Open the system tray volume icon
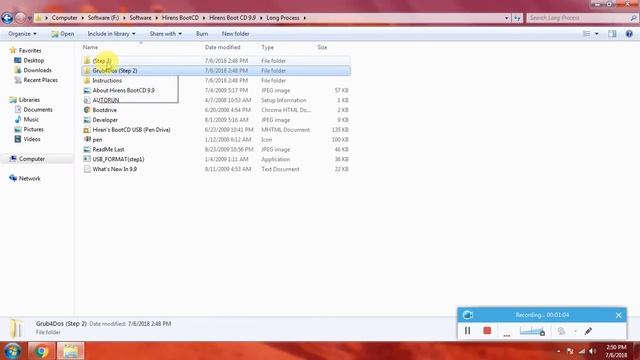This screenshot has height=360, width=640. (592, 351)
